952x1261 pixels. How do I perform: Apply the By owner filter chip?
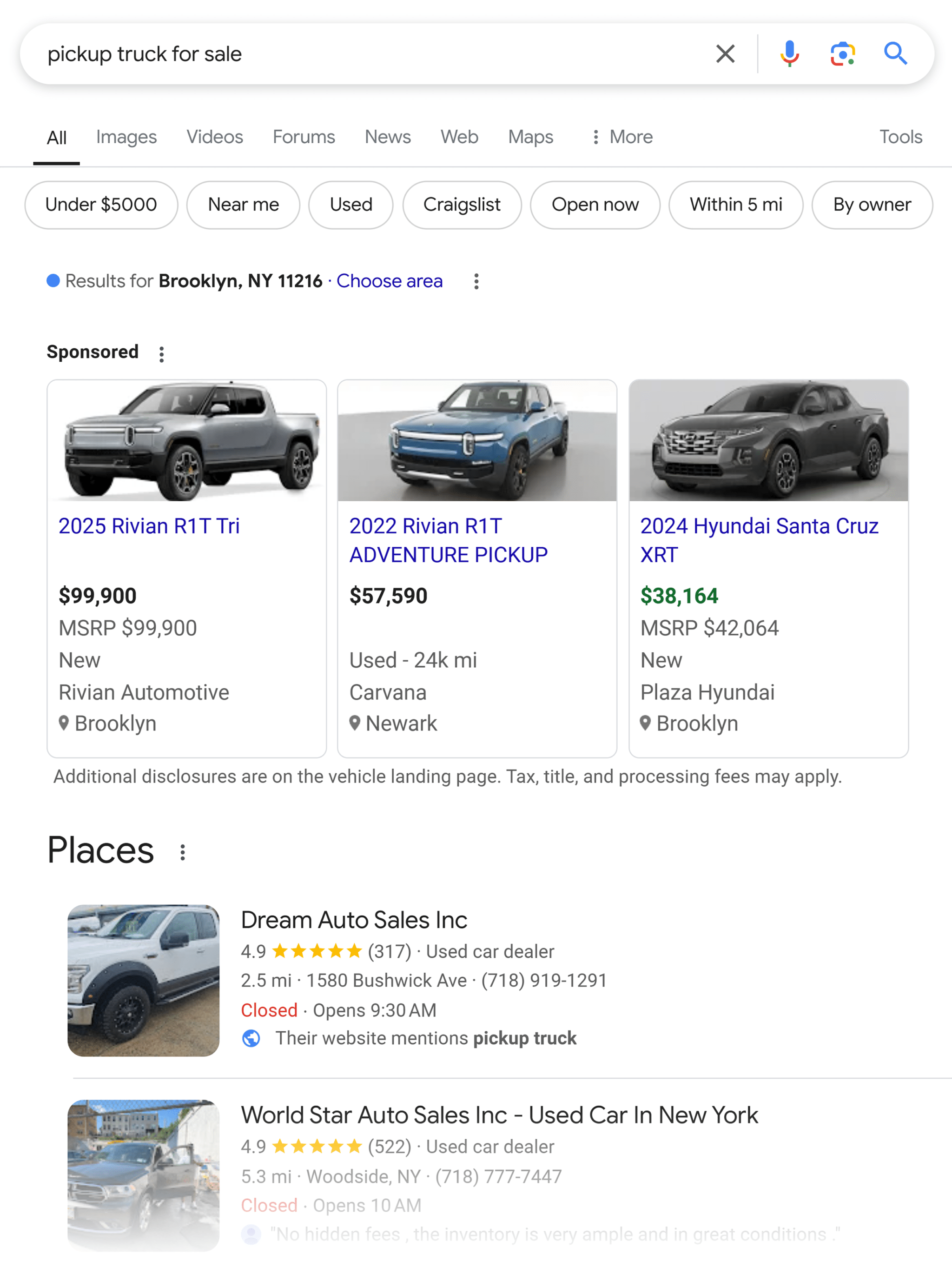872,205
